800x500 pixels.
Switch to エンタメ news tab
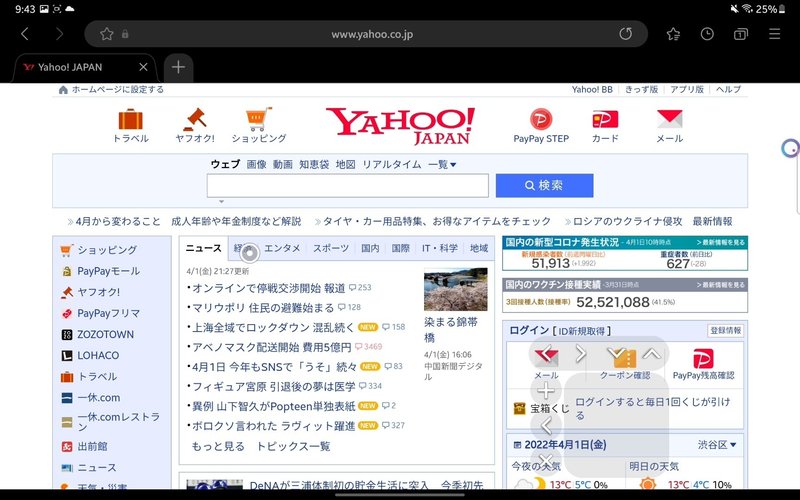(x=282, y=248)
